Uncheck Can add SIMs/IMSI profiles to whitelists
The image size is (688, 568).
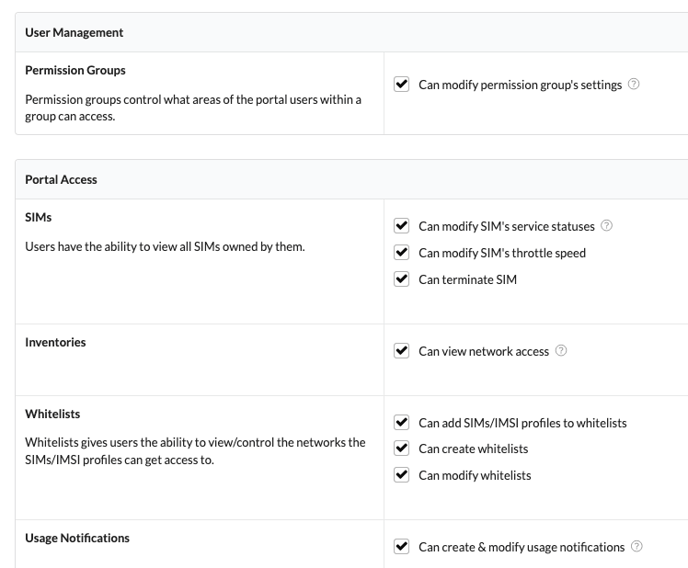(402, 422)
